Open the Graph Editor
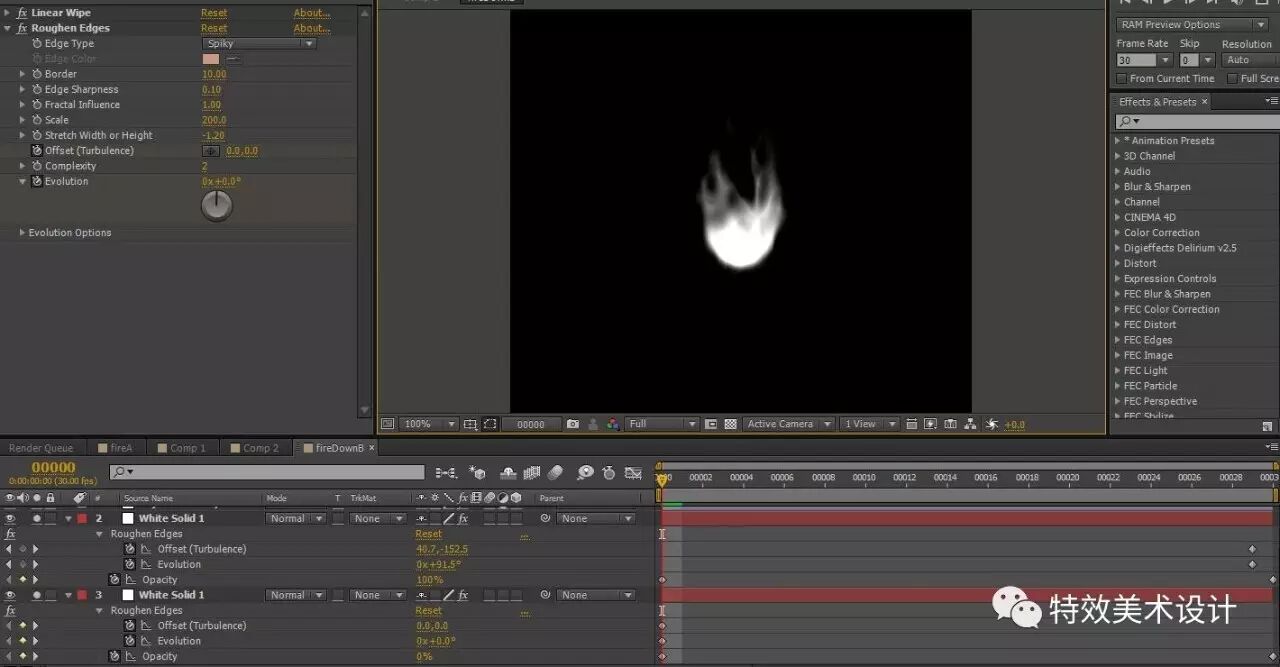Viewport: 1280px width, 667px height. pos(632,472)
